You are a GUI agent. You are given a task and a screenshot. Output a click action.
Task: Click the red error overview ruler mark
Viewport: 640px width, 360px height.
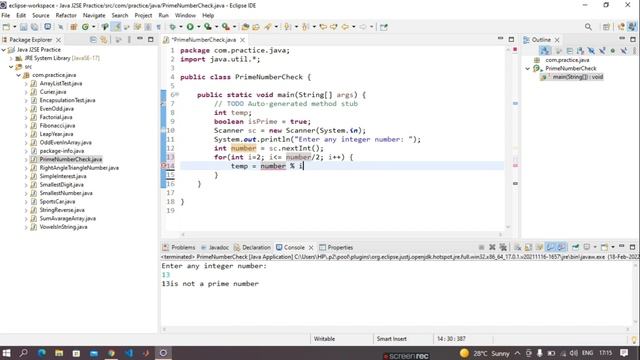[515, 166]
